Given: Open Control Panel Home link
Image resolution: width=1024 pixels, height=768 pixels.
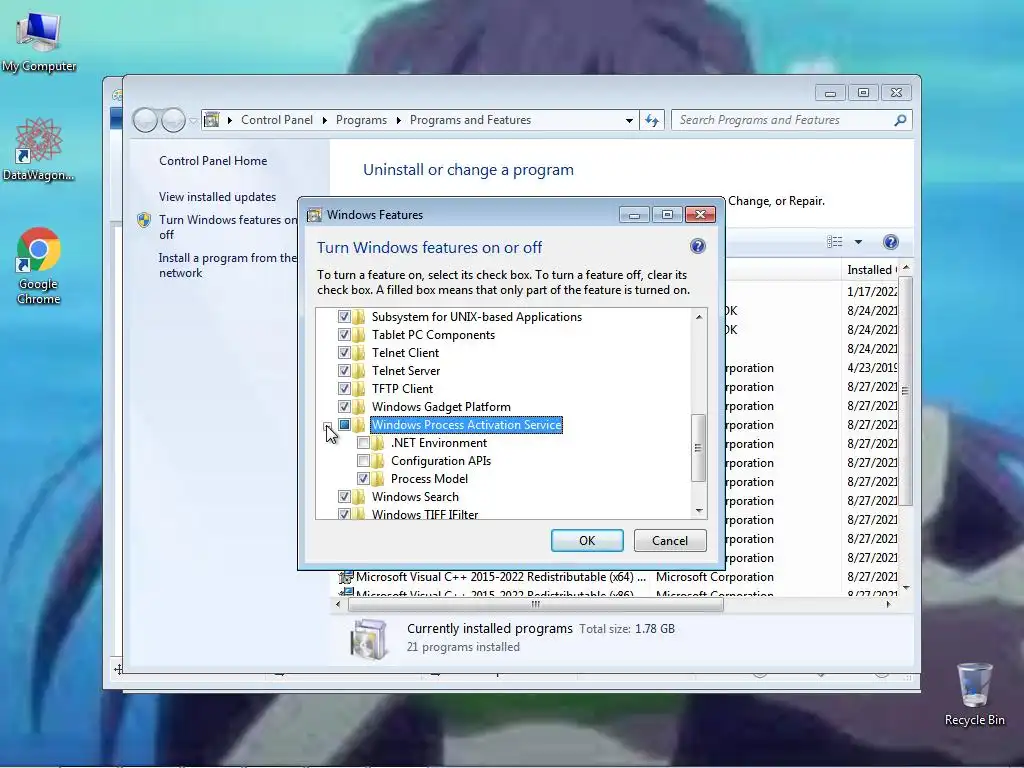Looking at the screenshot, I should [x=213, y=161].
